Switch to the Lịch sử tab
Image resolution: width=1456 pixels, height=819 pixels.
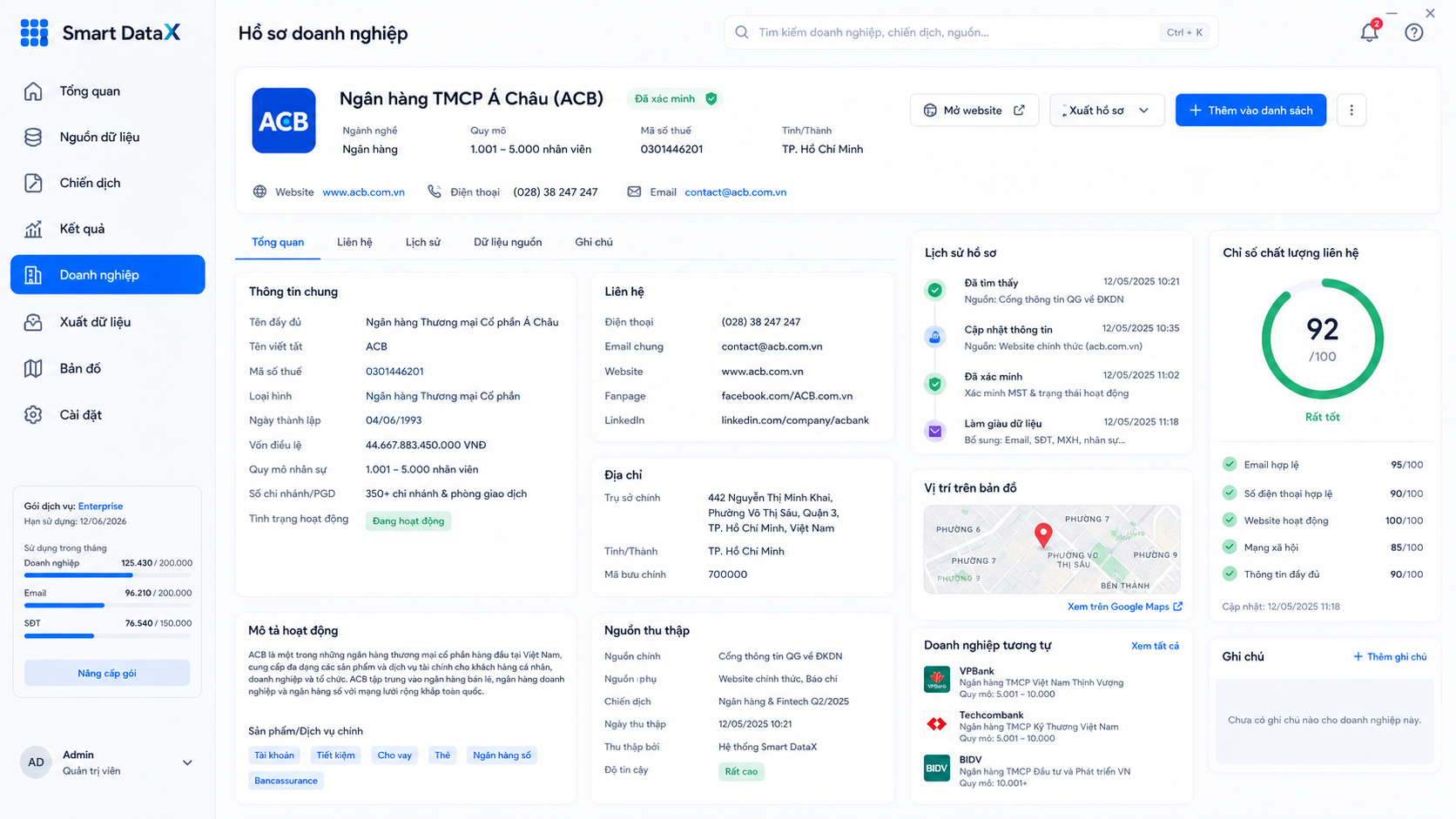coord(423,242)
